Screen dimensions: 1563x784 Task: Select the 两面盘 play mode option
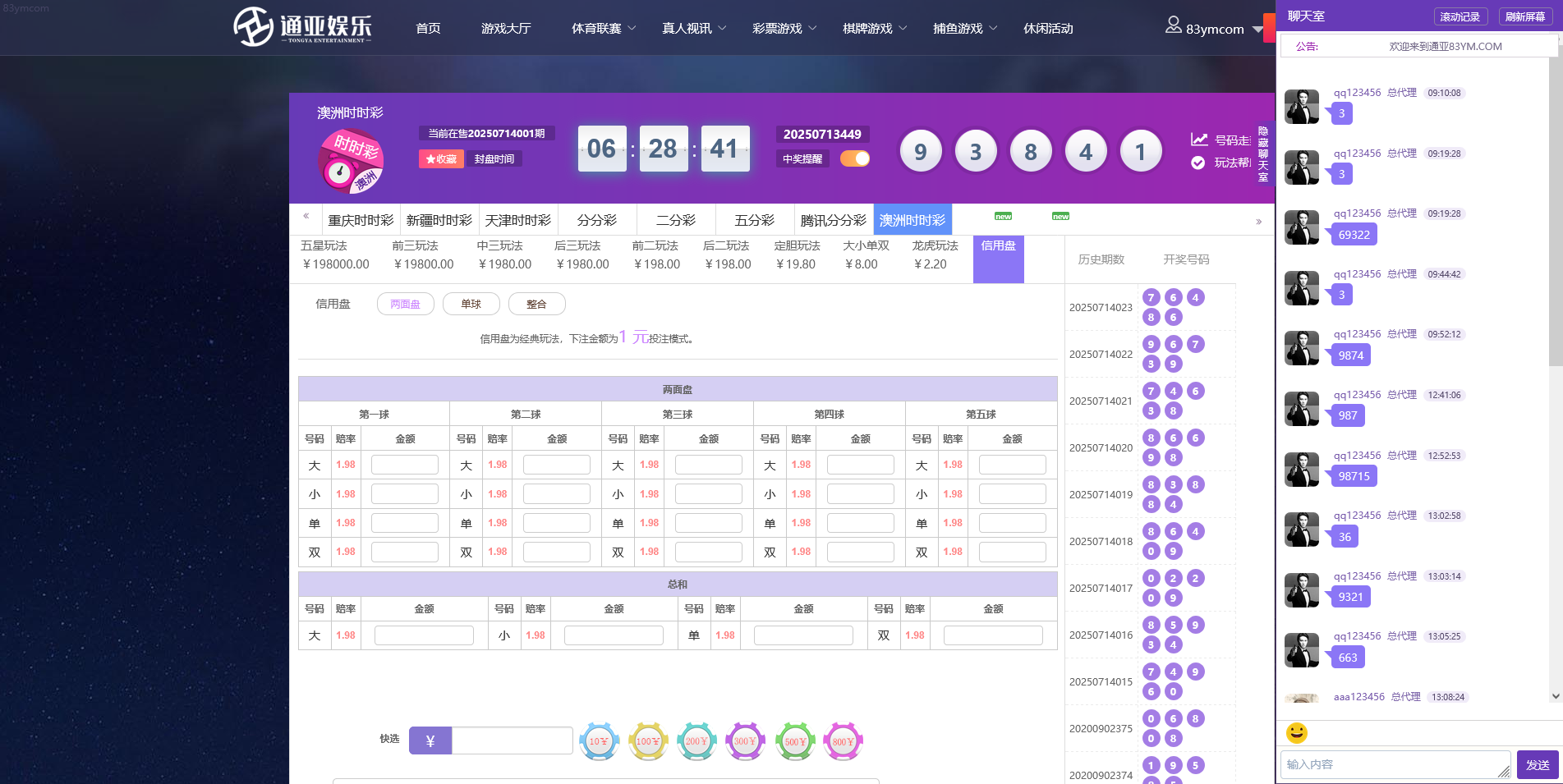[405, 304]
